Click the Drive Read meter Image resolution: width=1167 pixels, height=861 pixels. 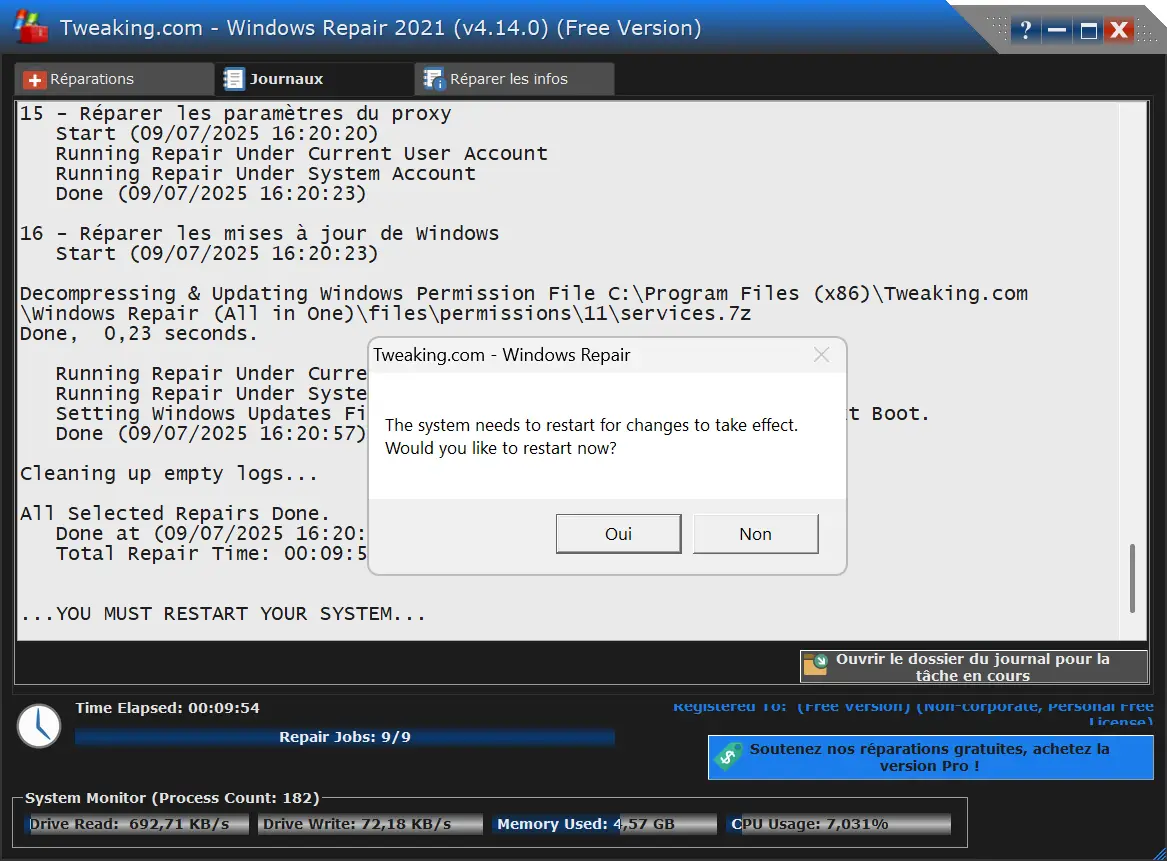[x=137, y=824]
